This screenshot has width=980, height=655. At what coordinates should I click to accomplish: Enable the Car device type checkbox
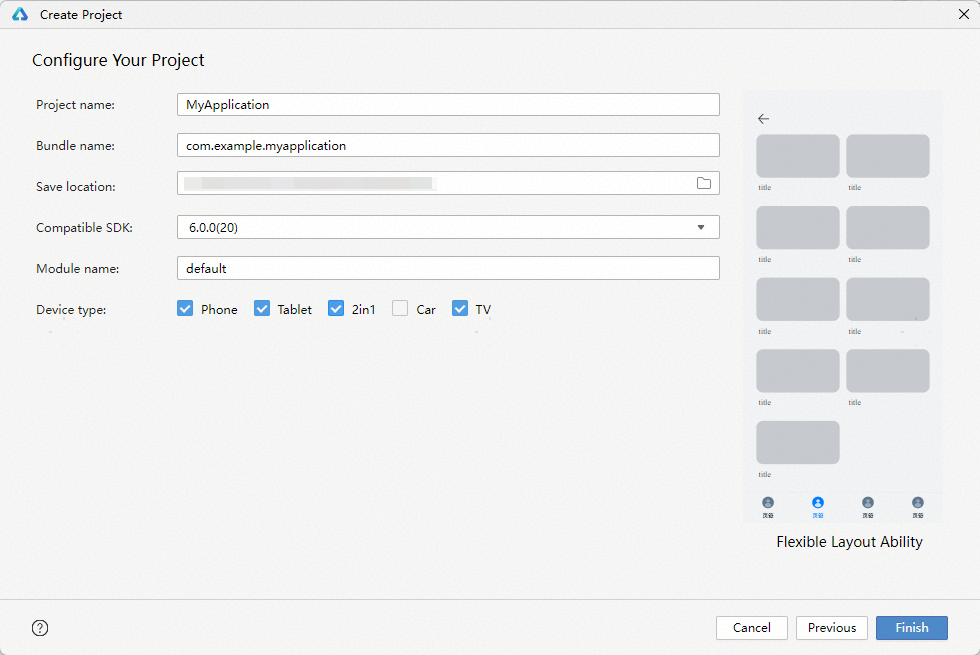click(x=400, y=309)
